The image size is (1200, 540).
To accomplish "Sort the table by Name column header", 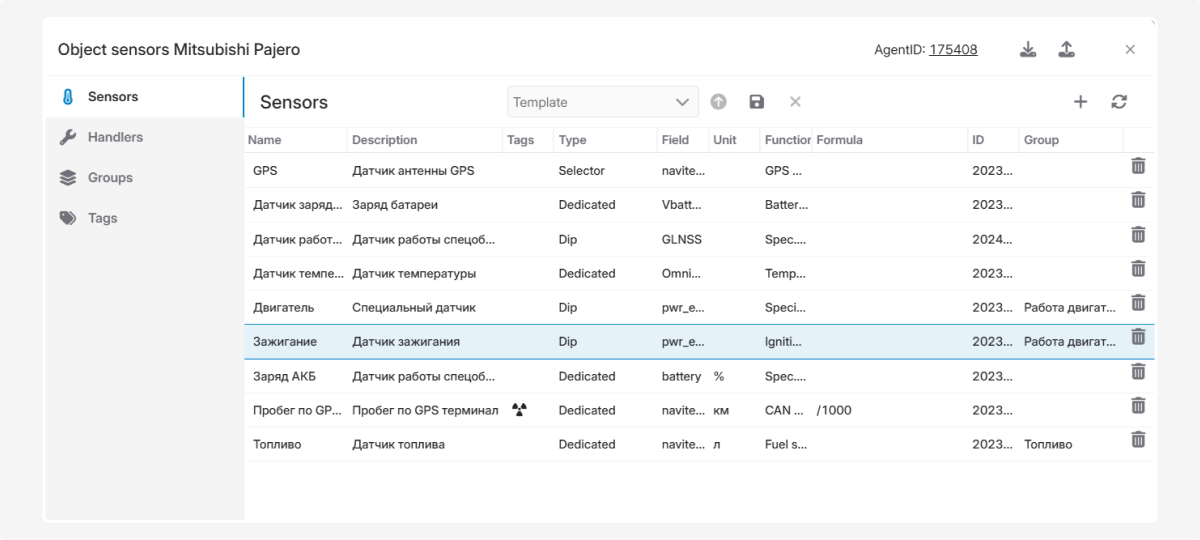I will 265,140.
